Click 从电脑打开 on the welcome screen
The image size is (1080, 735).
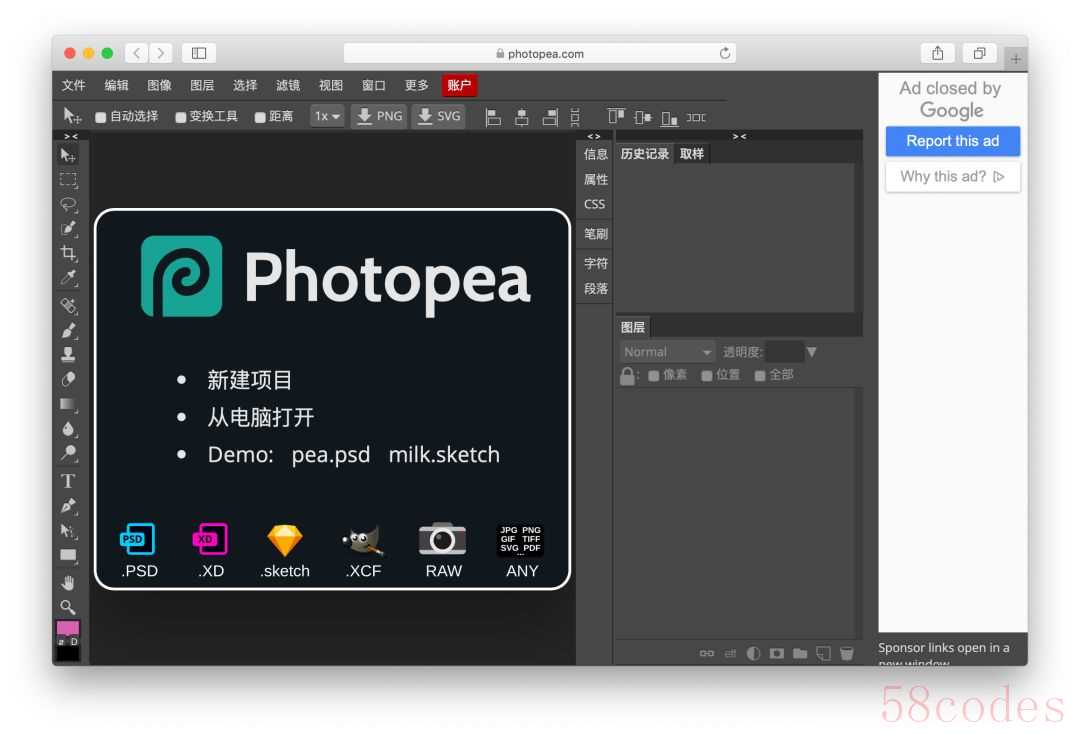coord(260,417)
